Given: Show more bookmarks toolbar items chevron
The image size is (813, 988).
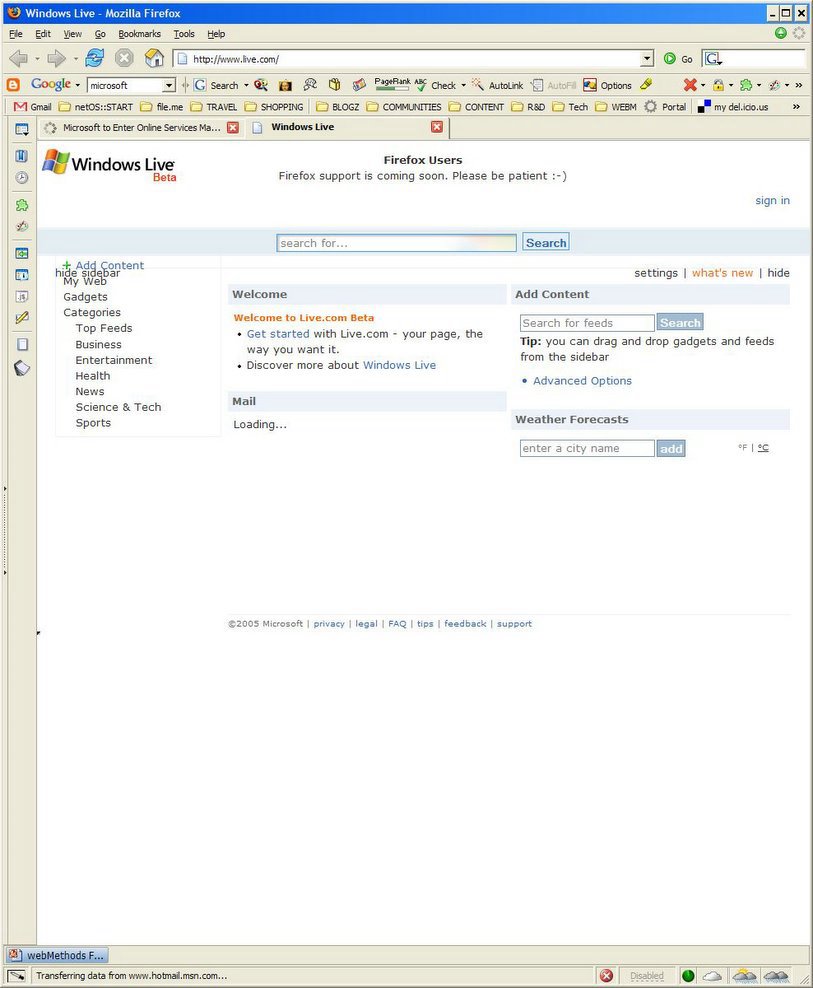Looking at the screenshot, I should (796, 106).
